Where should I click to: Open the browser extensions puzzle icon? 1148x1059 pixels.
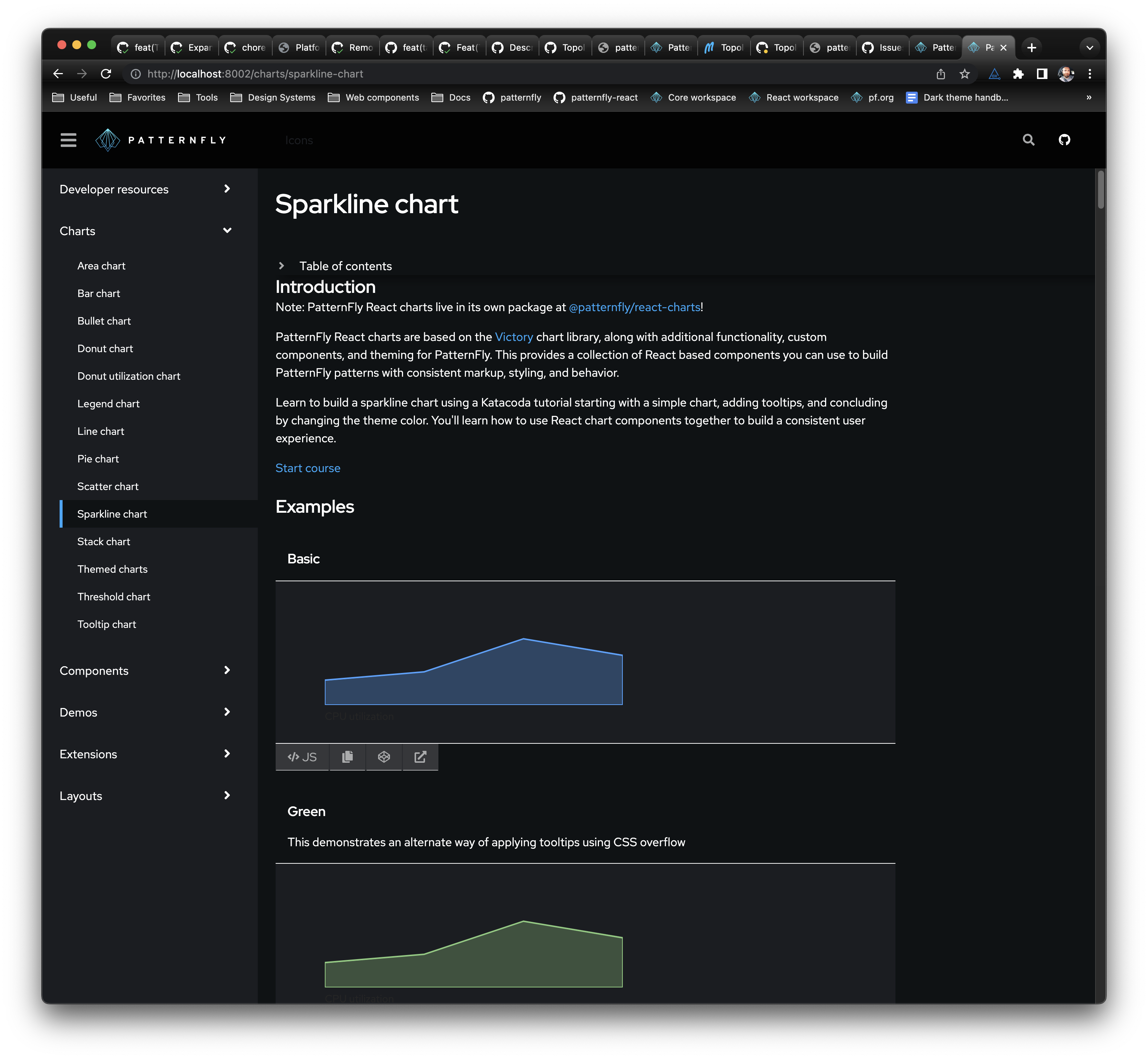(1018, 74)
